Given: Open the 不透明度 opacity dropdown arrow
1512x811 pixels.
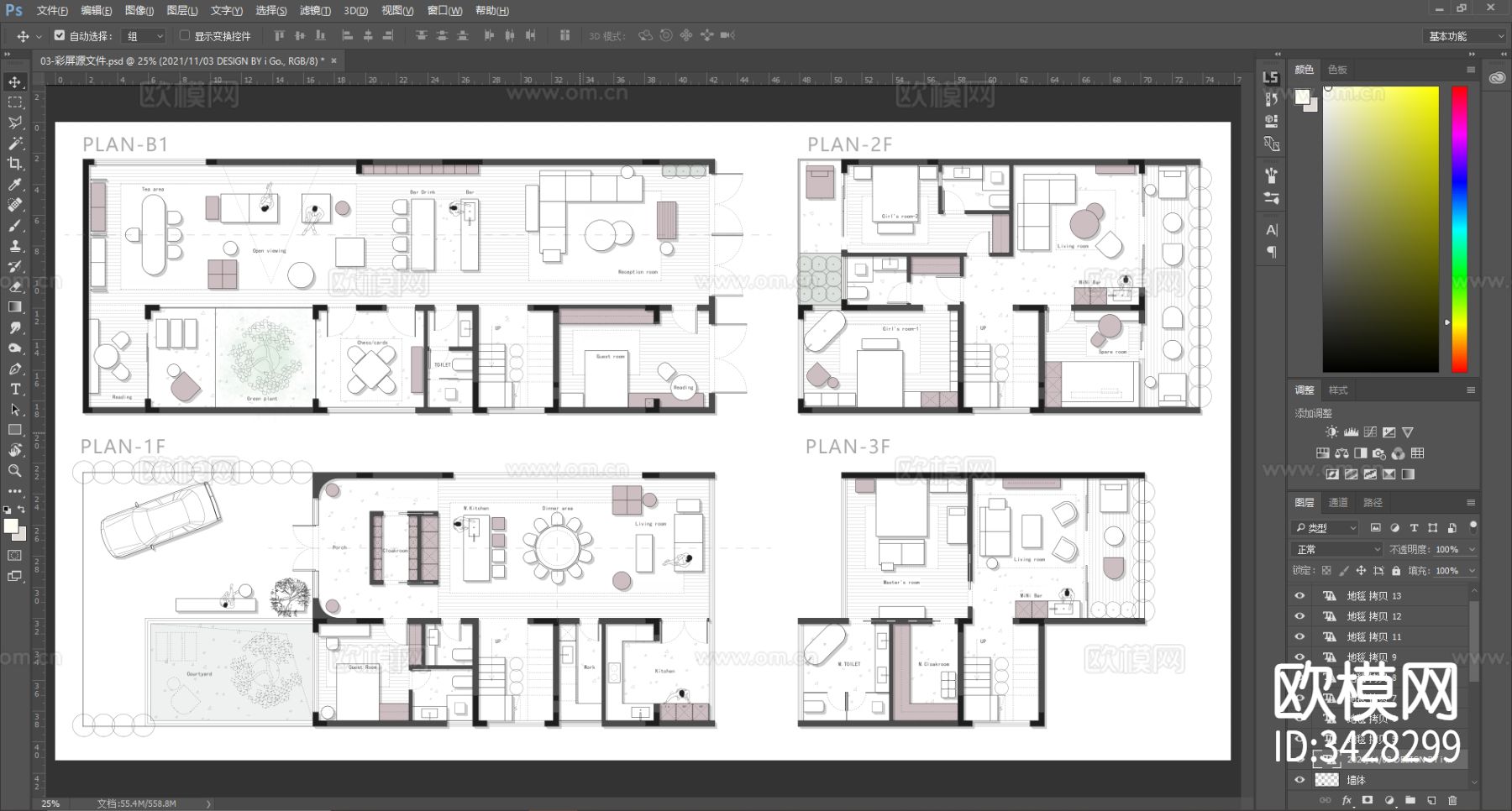Looking at the screenshot, I should click(x=1471, y=550).
